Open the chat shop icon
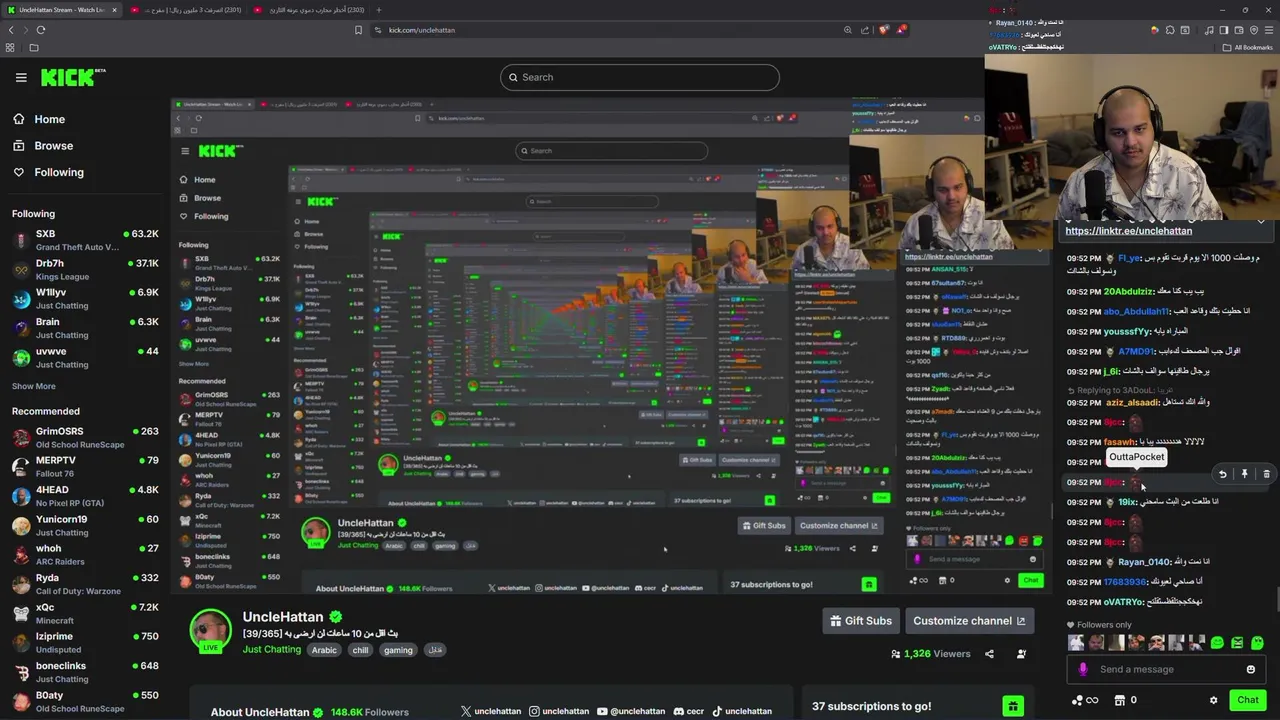The image size is (1280, 720). pos(1120,700)
